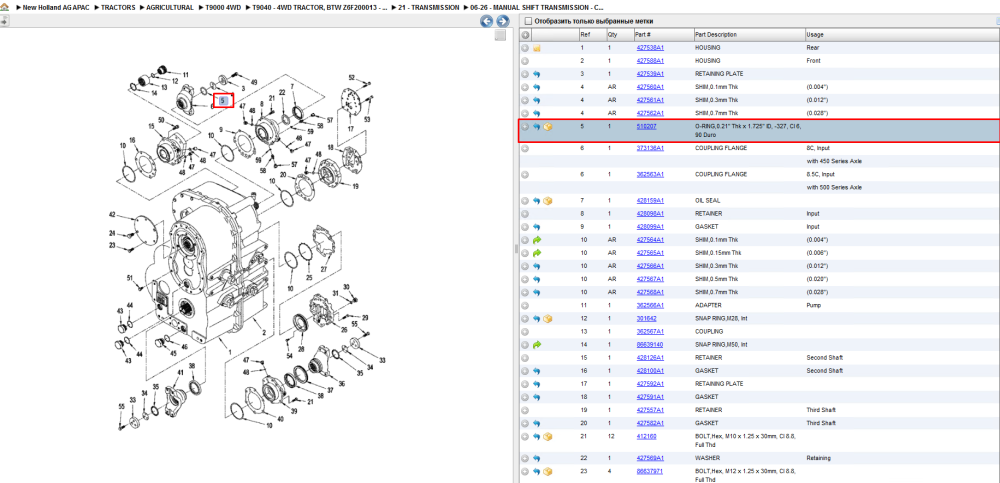The image size is (1000, 483).
Task: Click blue arrow icon in the 427562A1 shim row
Action: point(536,113)
